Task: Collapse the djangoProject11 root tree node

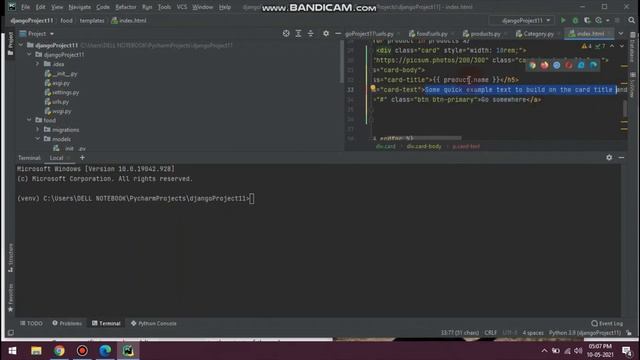Action: pos(21,45)
